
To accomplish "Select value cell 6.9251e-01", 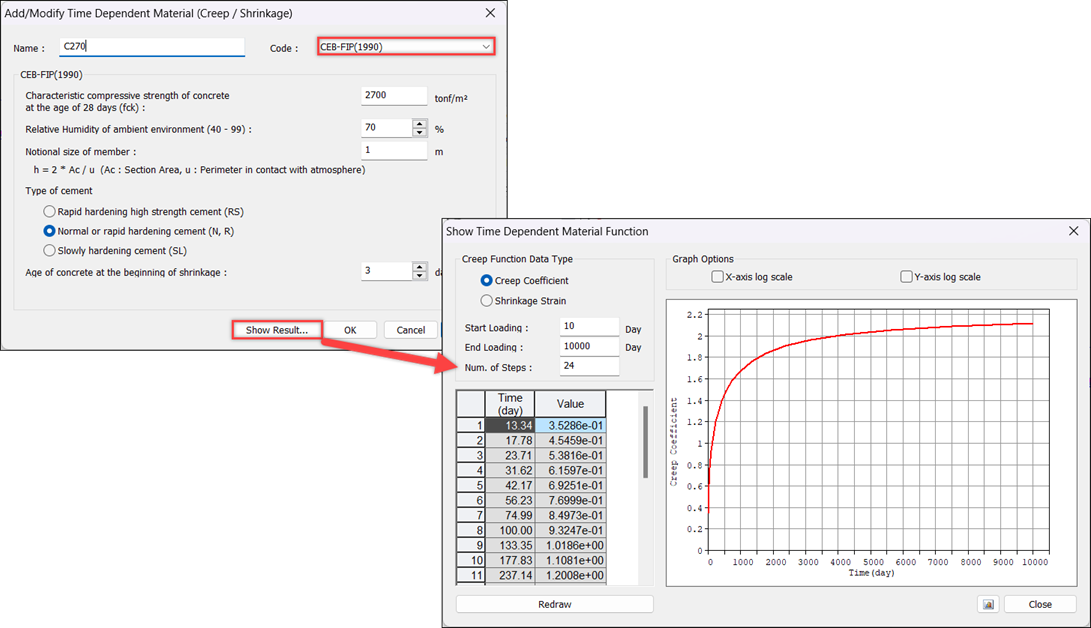I will (x=570, y=485).
